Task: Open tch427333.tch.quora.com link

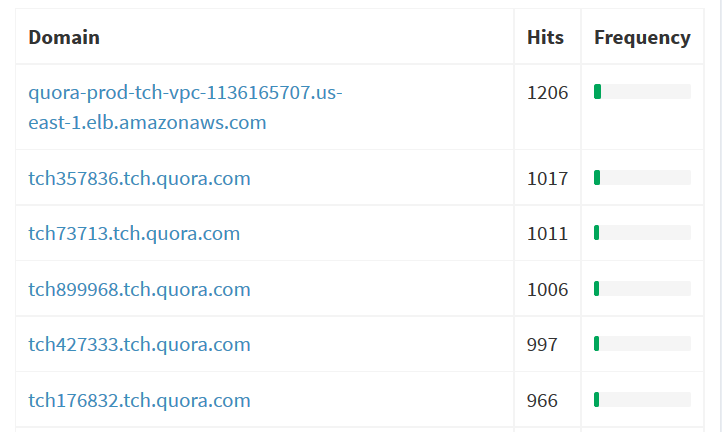Action: click(x=140, y=344)
